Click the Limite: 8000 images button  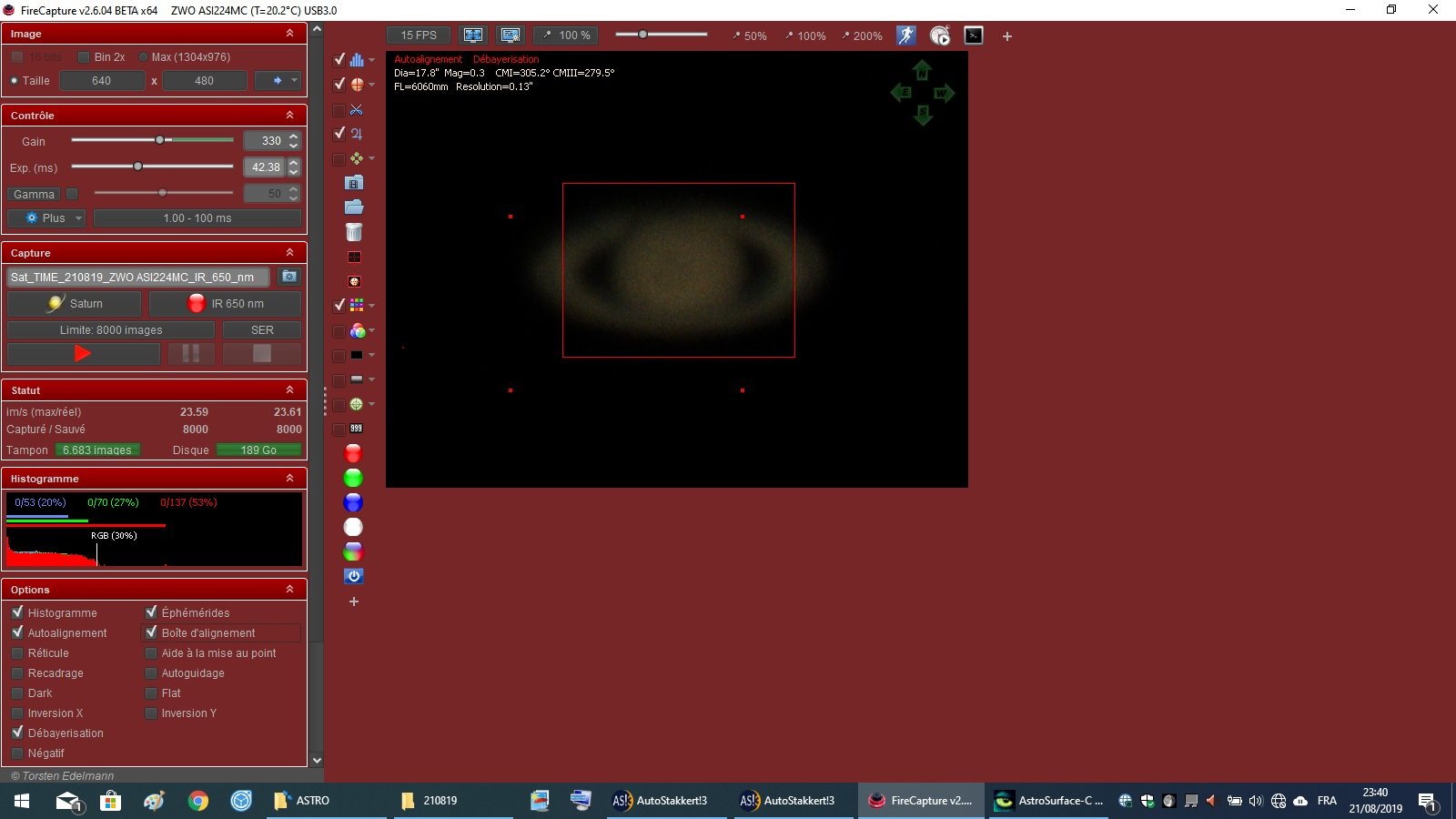click(x=111, y=329)
